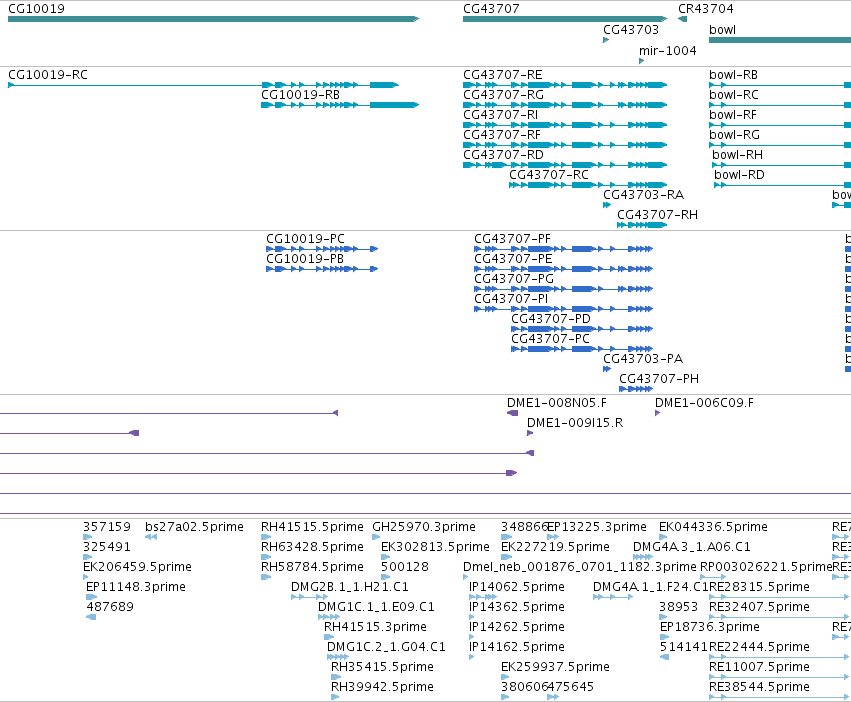Click protein CG43707-PG
The image size is (851, 702).
[563, 289]
